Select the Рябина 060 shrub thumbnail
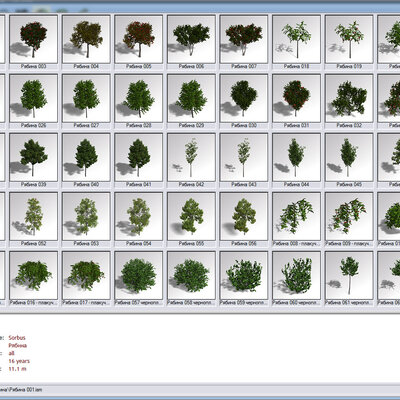Viewport: 400px width, 400px height. 296,275
